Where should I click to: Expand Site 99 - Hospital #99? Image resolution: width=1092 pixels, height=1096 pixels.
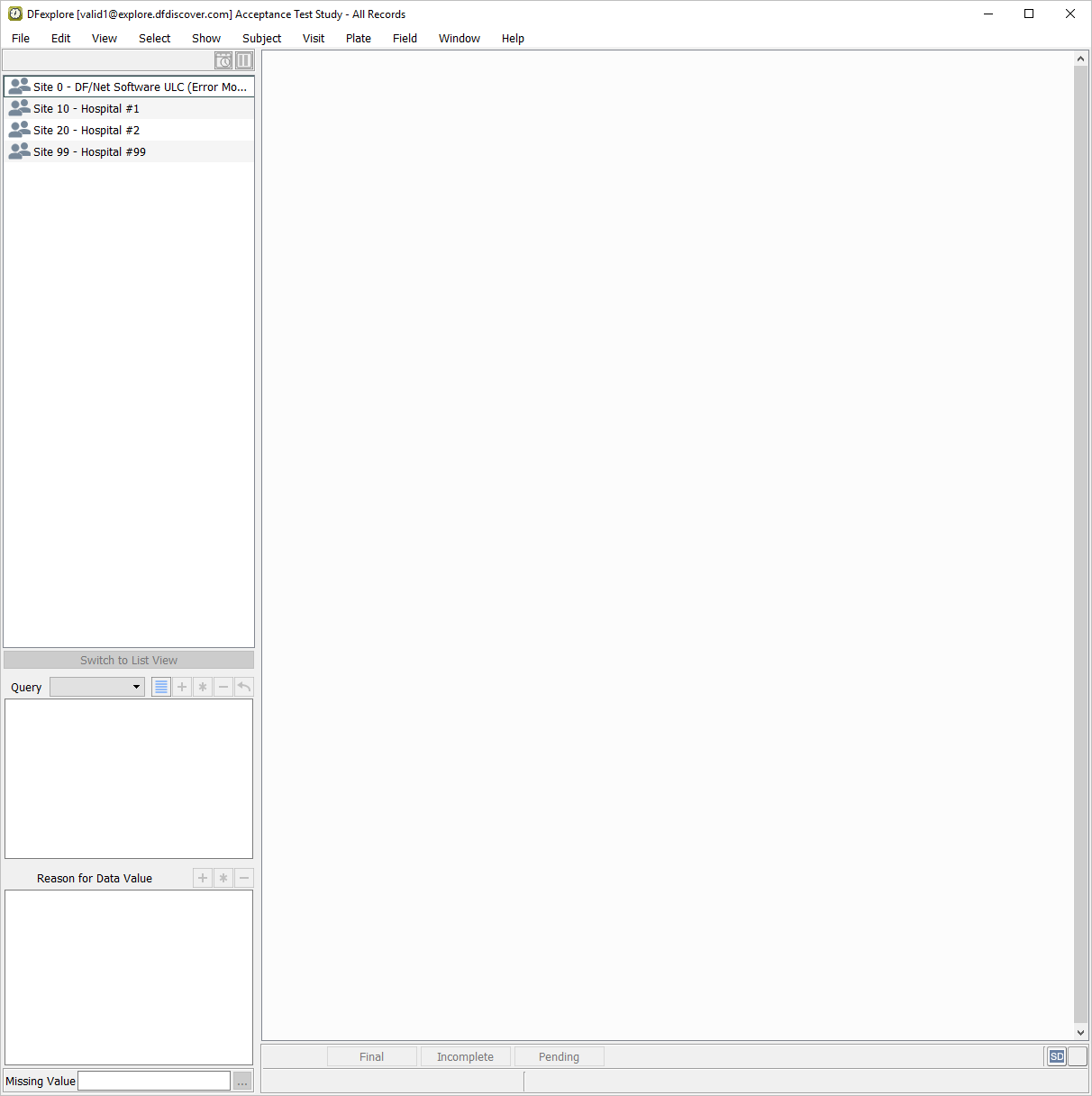tap(89, 152)
